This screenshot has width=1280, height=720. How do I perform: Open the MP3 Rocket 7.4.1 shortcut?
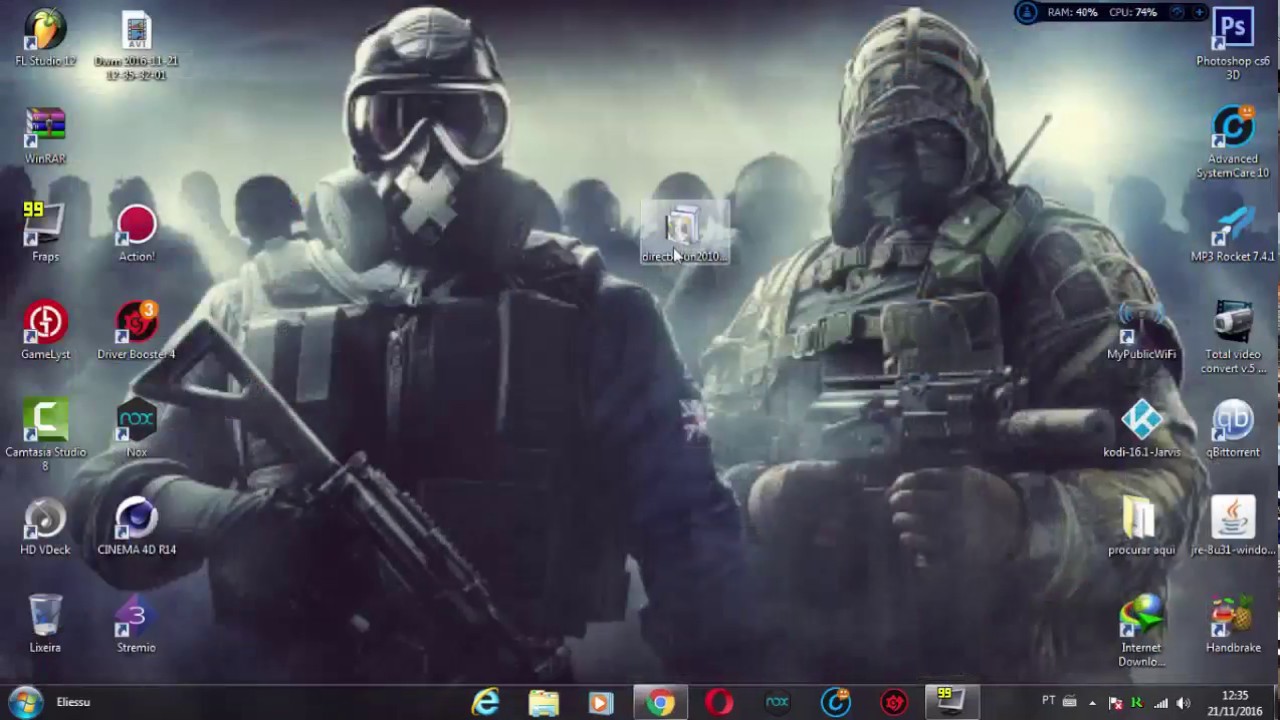tap(1233, 233)
